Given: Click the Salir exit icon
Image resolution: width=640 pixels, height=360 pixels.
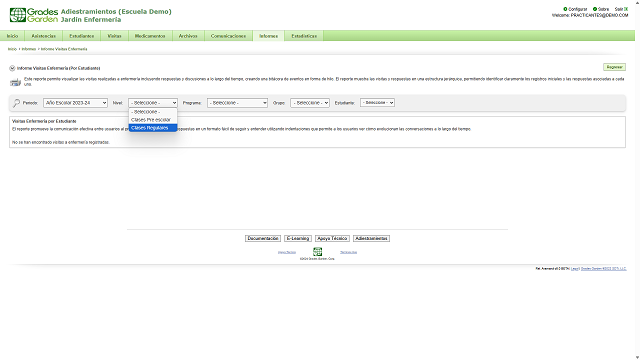Looking at the screenshot, I should pos(626,9).
